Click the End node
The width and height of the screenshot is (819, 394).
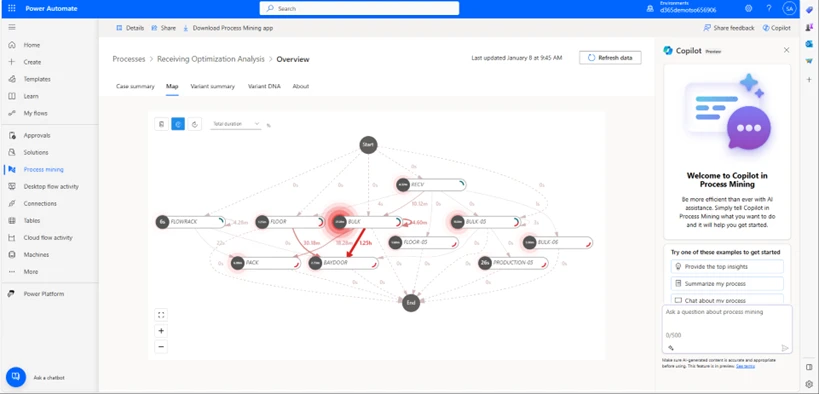[411, 303]
